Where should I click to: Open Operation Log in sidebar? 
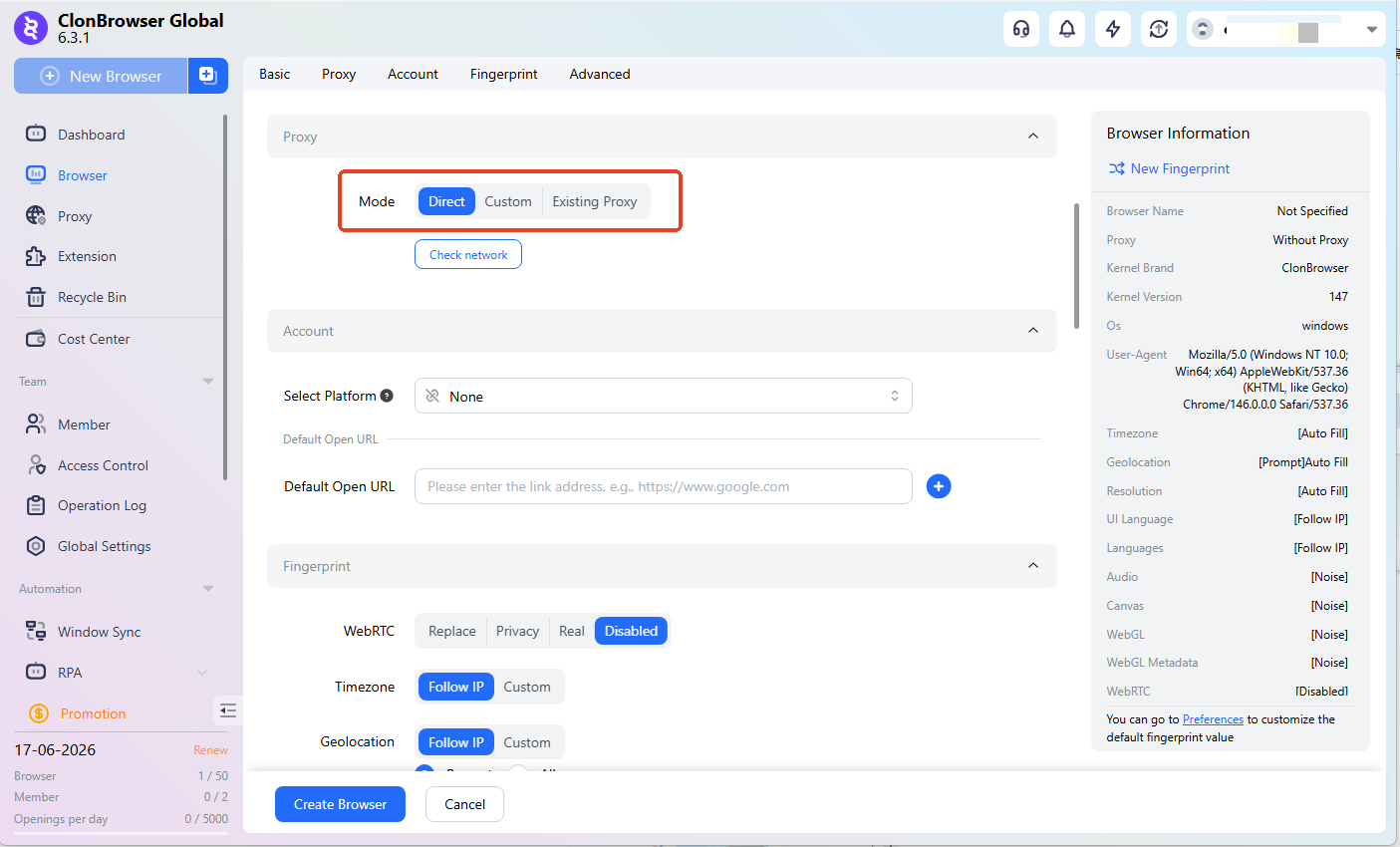tap(102, 505)
